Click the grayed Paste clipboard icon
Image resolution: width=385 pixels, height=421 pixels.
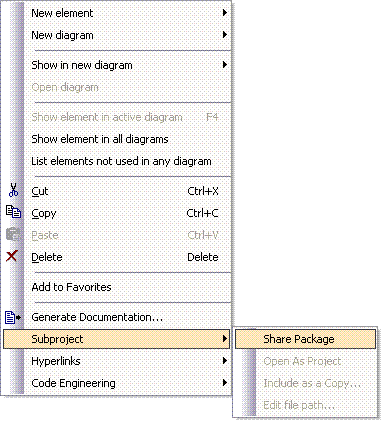click(x=13, y=234)
